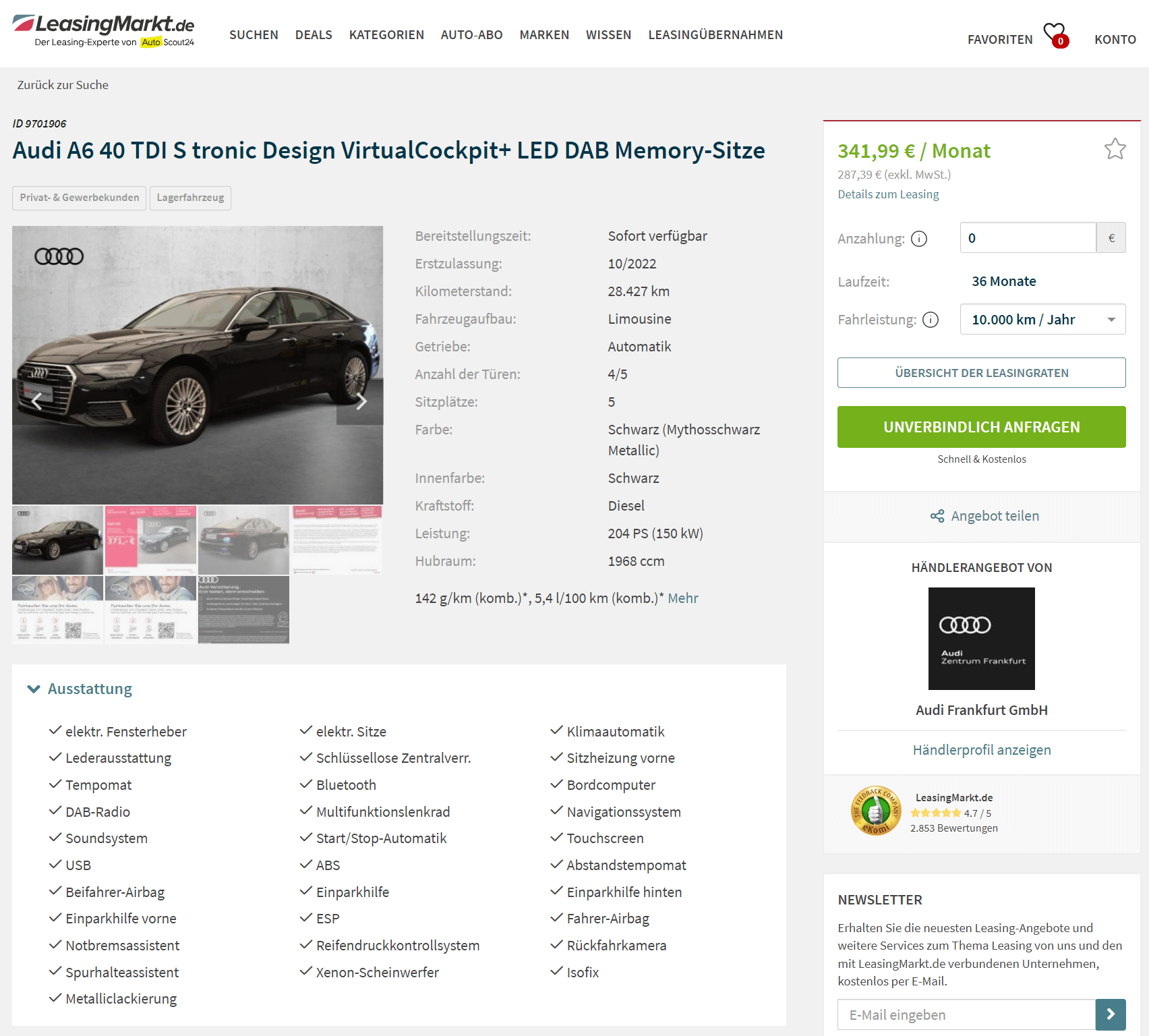Click the Audi Zentrum Frankfurt dealer logo
Screen dimensions: 1149x1036
point(982,638)
